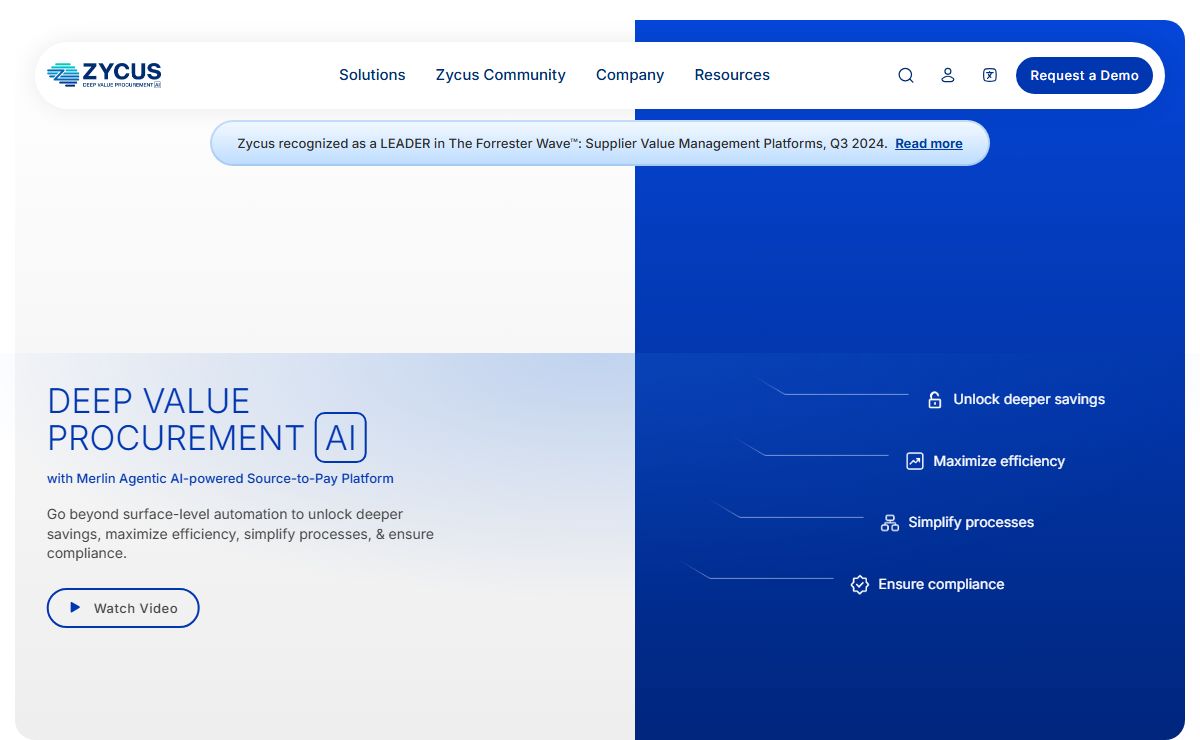Click the play triangle in Watch Video
1200x740 pixels.
[75, 607]
